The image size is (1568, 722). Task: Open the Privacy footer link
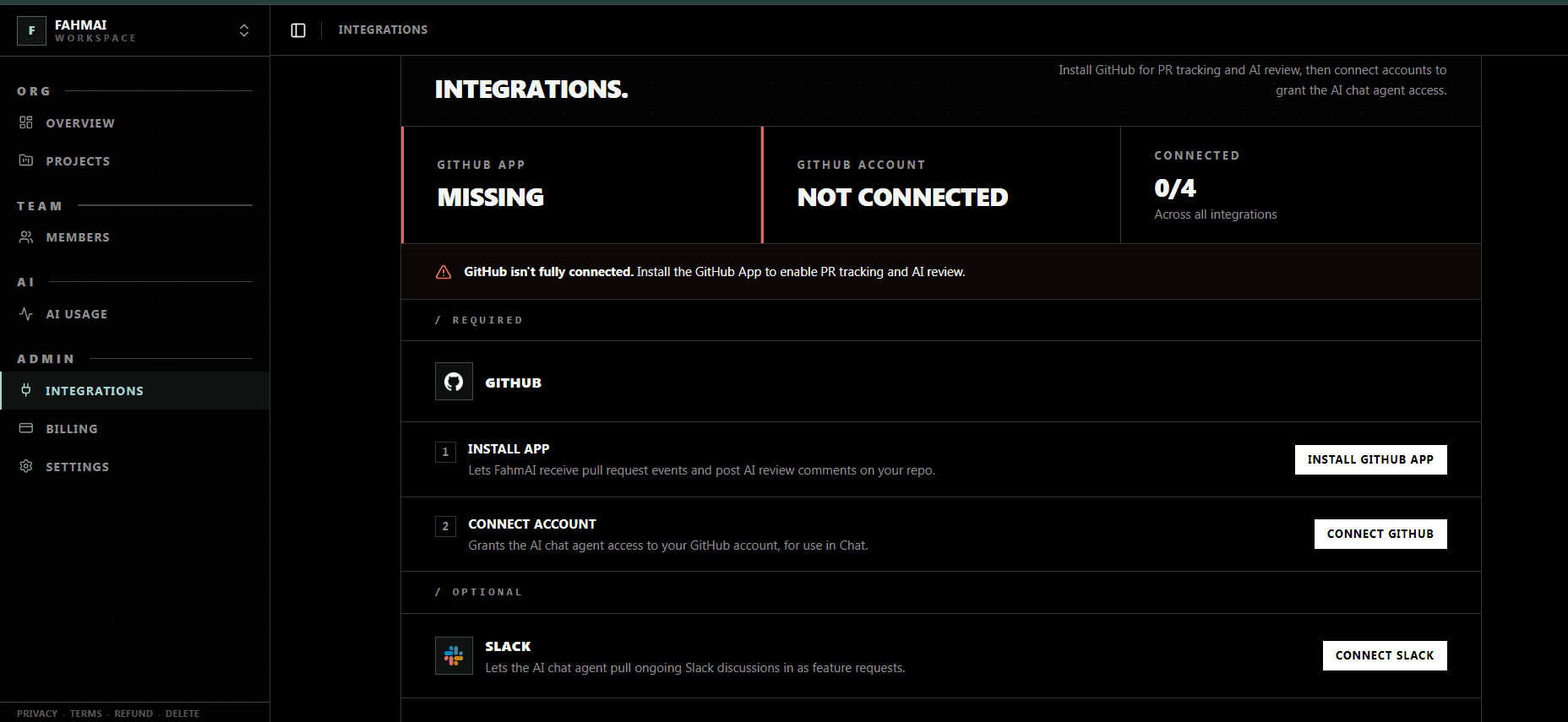tap(37, 714)
